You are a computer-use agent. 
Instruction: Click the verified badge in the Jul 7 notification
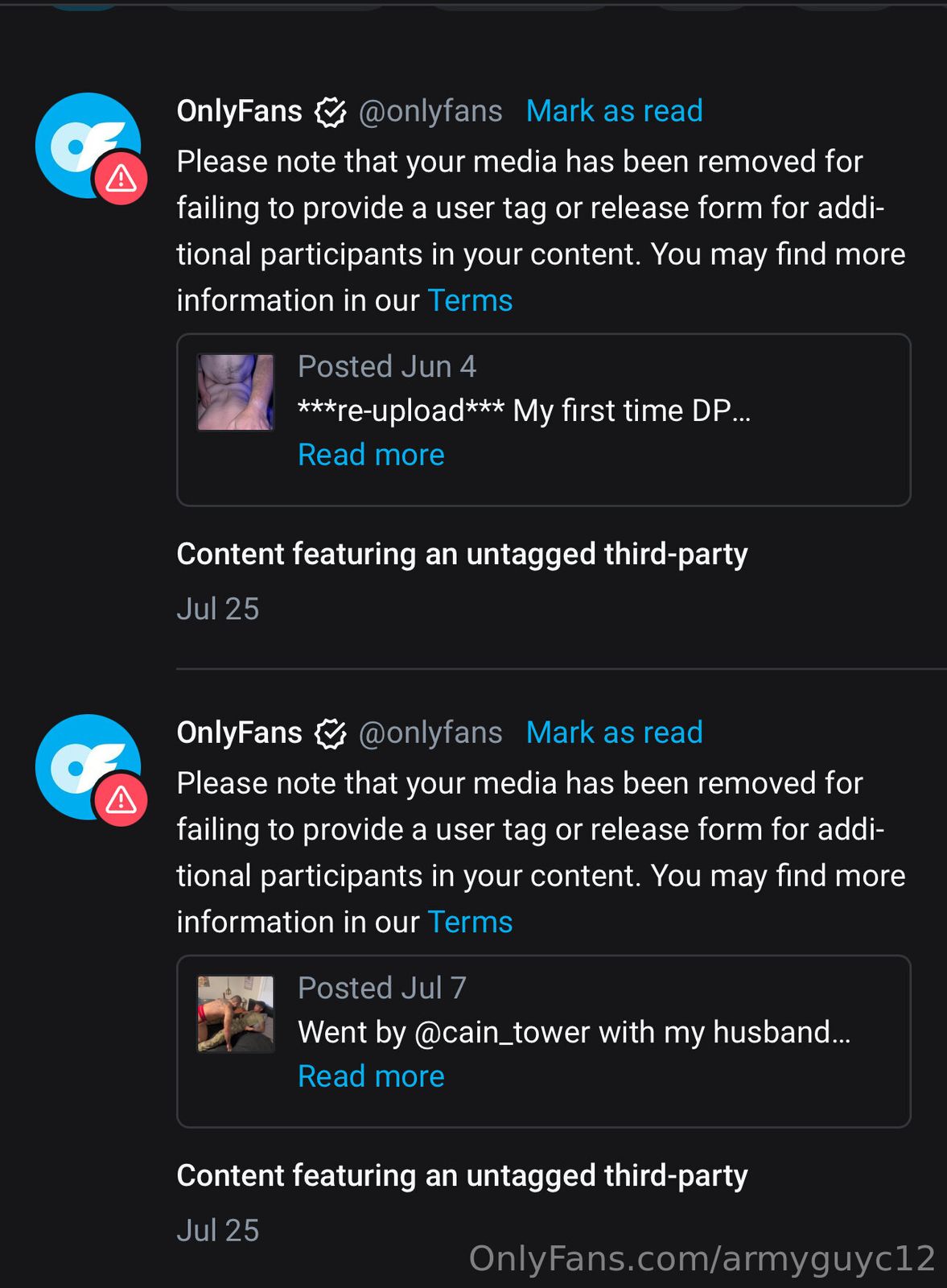tap(330, 733)
